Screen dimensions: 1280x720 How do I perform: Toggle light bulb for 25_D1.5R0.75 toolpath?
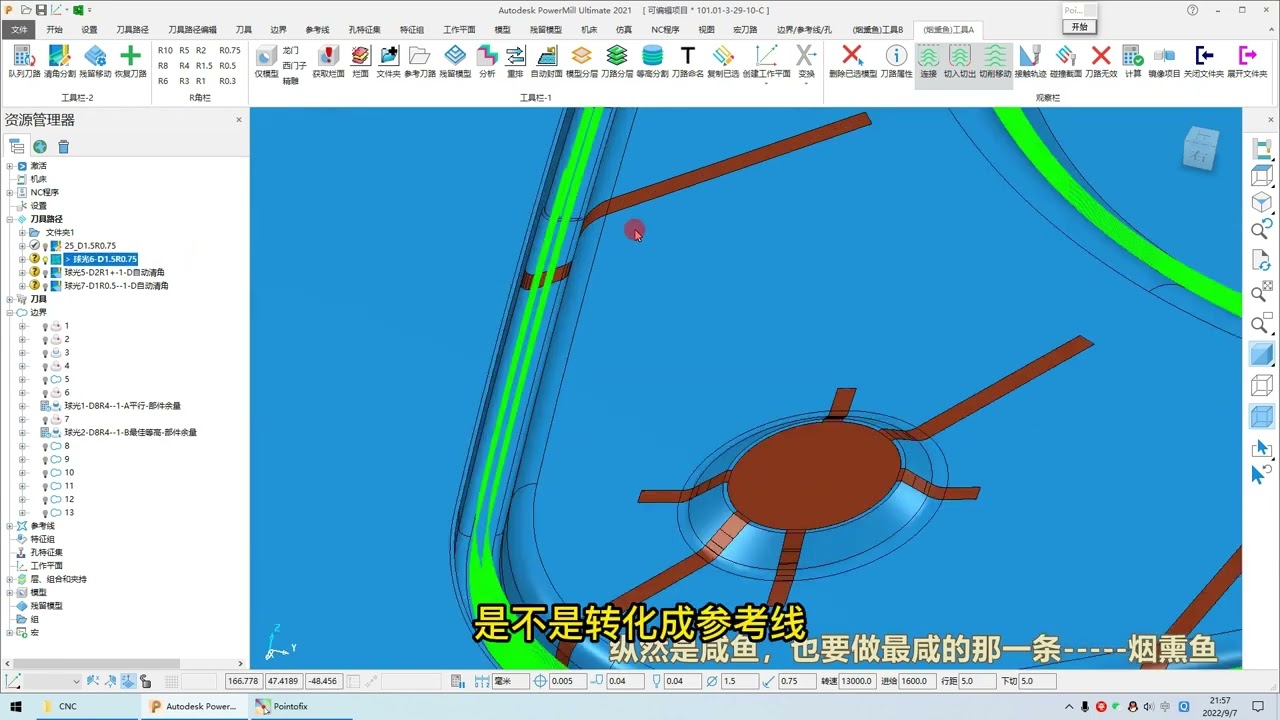45,246
